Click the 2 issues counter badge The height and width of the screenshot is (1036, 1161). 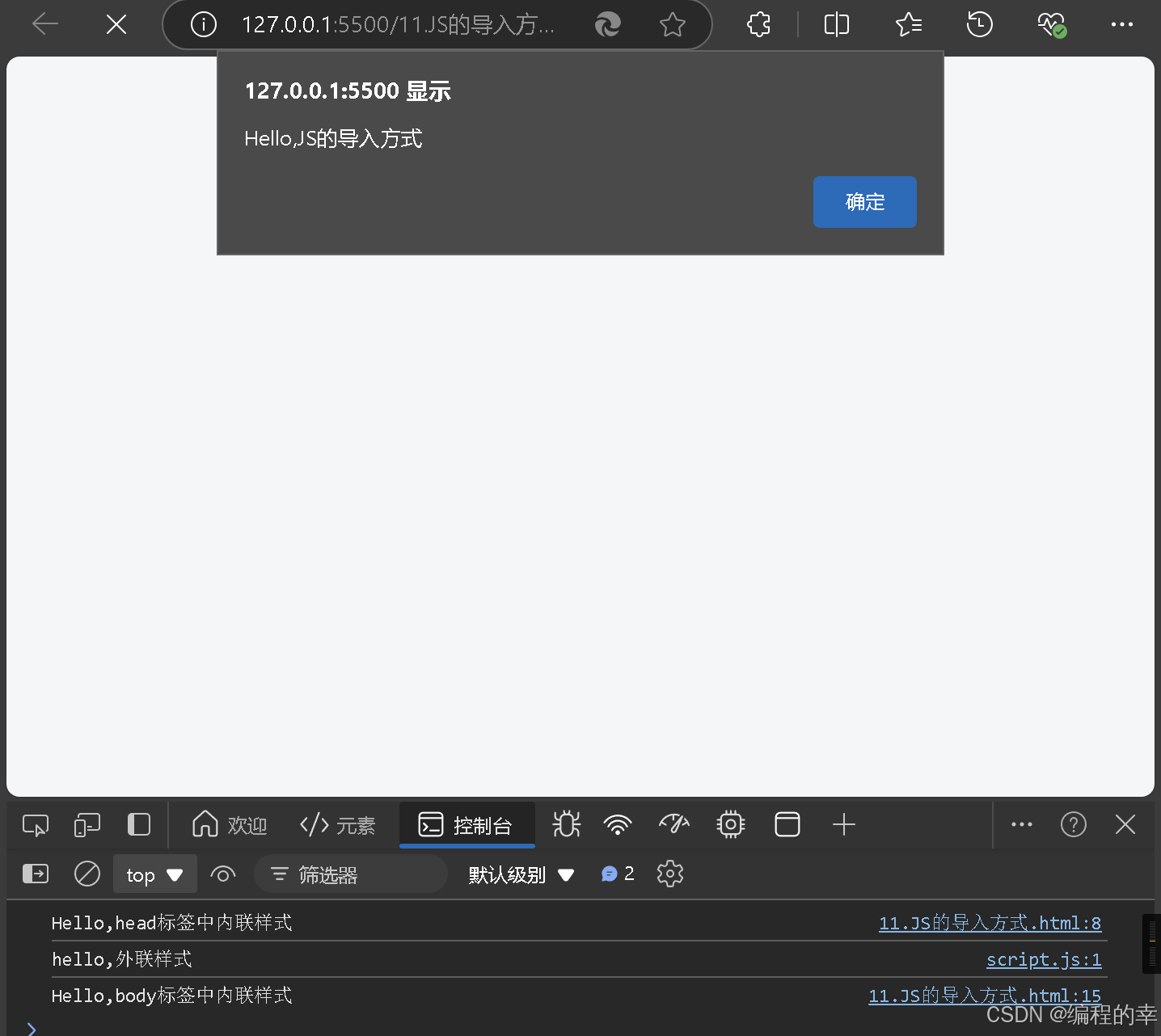(x=618, y=874)
